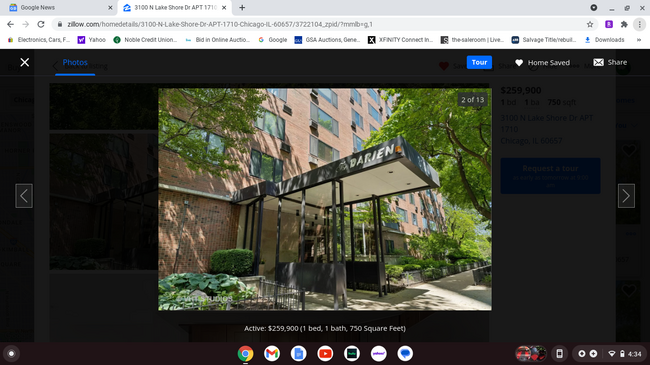The image size is (650, 365).
Task: Open the notification indicators in tray
Action: coord(587,353)
